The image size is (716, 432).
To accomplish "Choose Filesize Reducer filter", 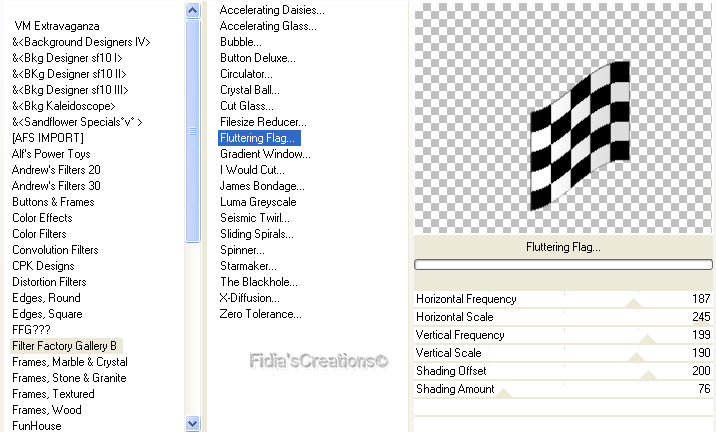I will coord(263,122).
